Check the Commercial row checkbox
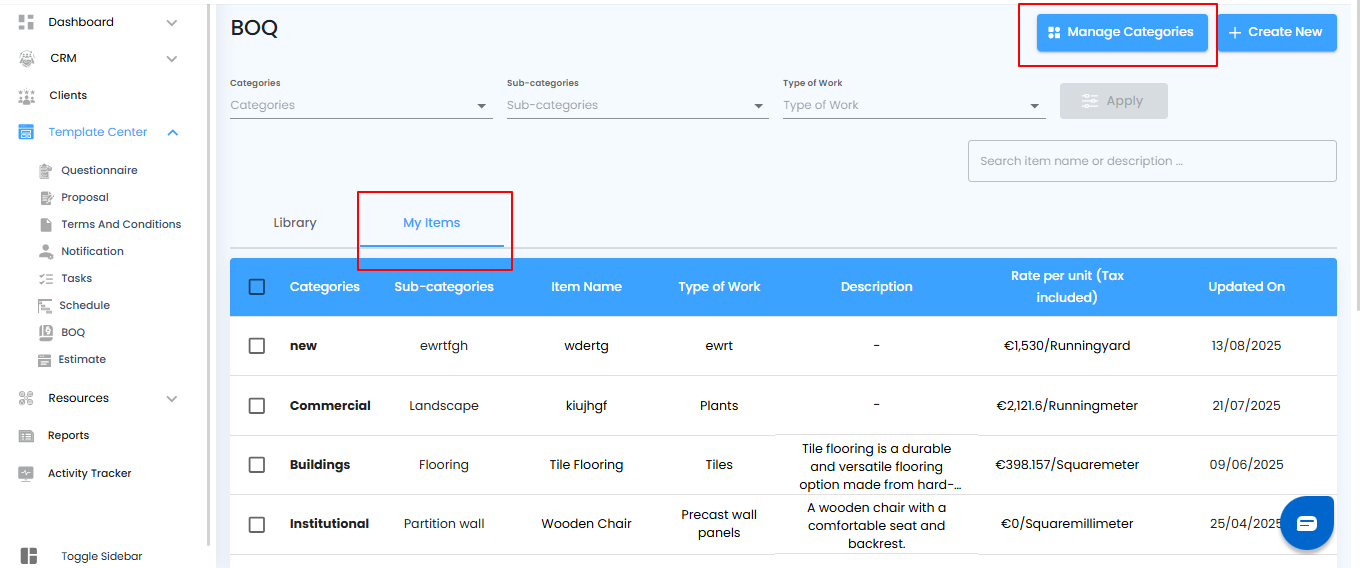1365x568 pixels. click(x=257, y=406)
